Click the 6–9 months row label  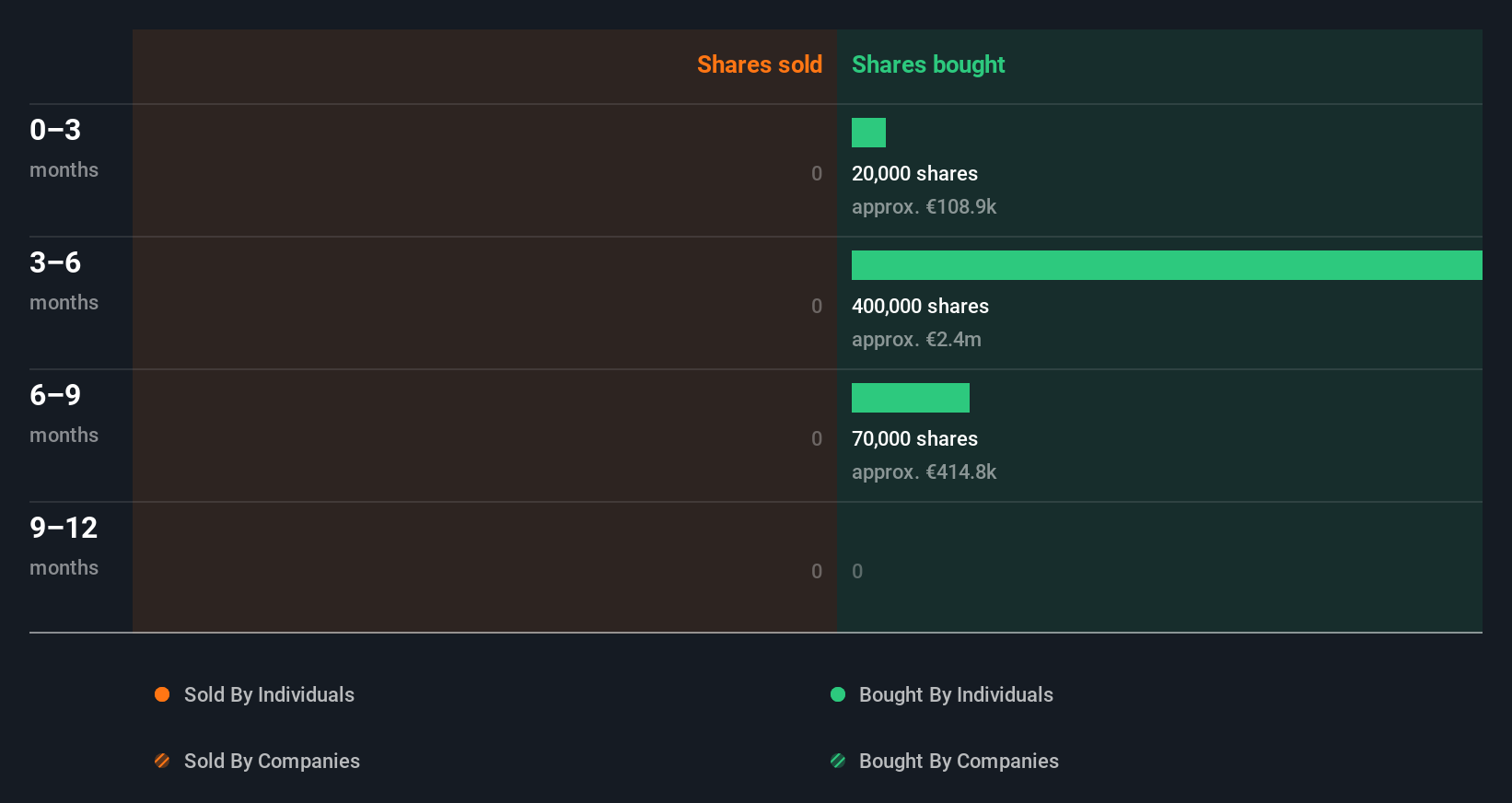click(x=64, y=413)
